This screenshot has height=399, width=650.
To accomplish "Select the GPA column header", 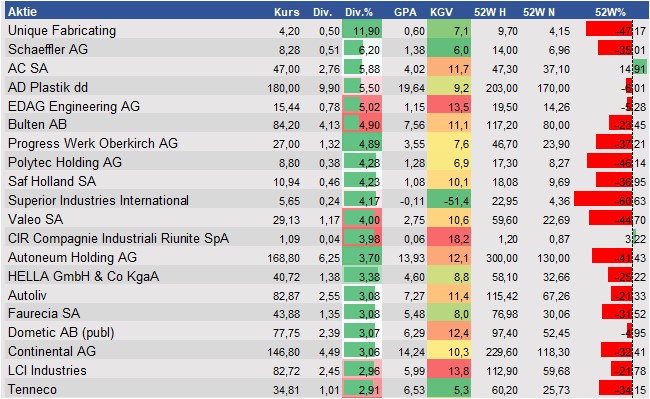I will click(x=405, y=12).
